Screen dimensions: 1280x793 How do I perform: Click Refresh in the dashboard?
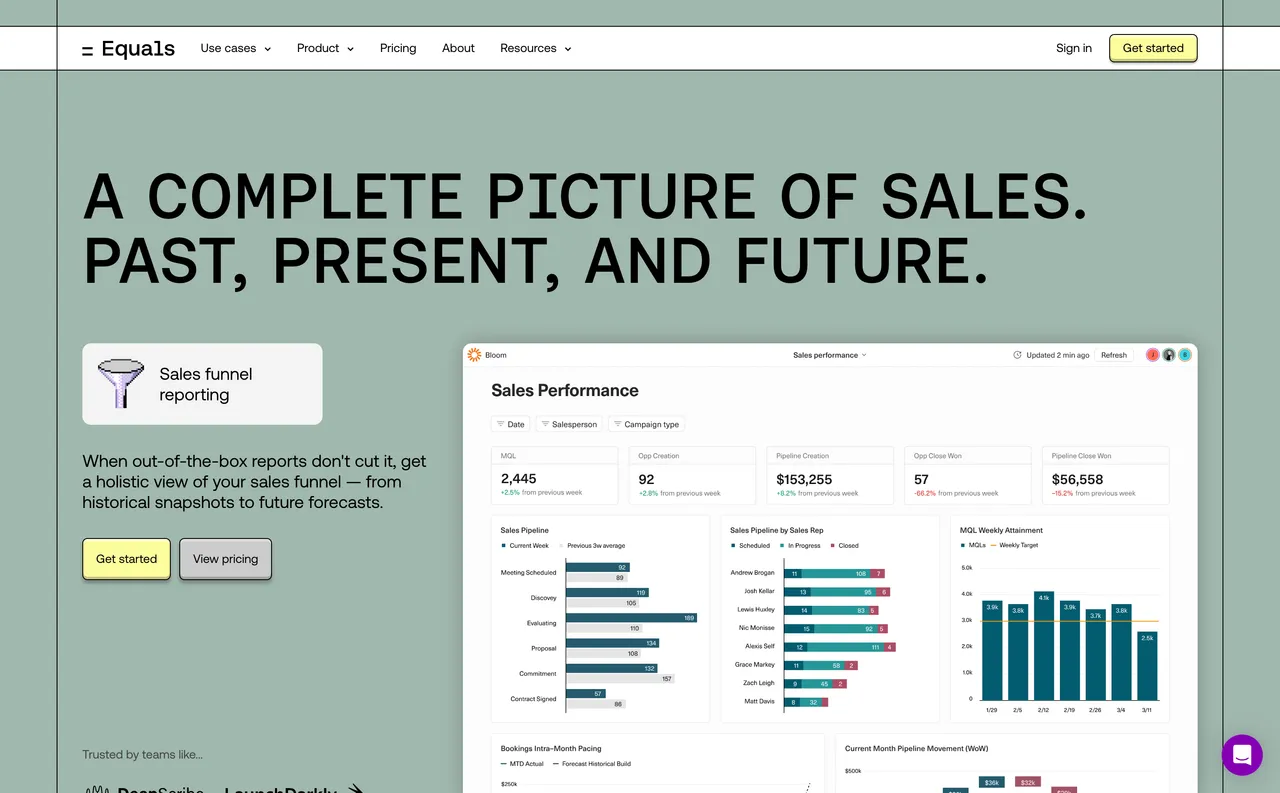click(1113, 355)
